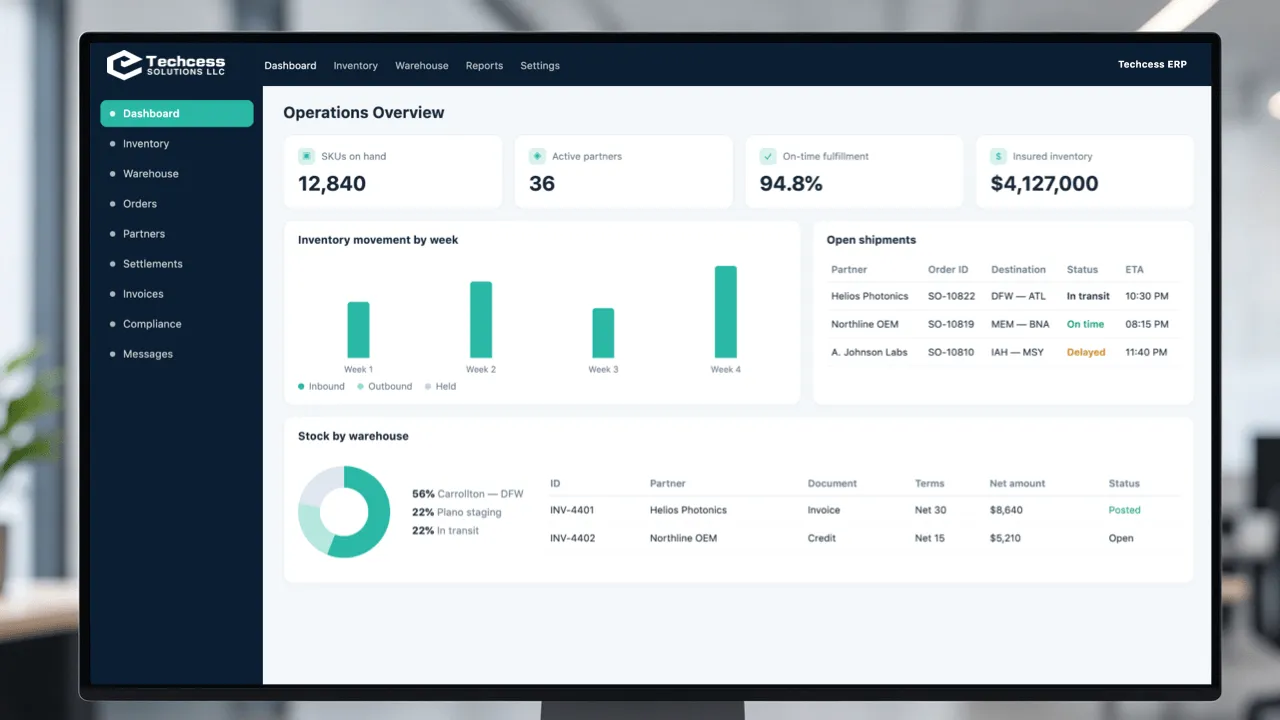This screenshot has width=1280, height=720.
Task: Click the In transit shipment status
Action: pyautogui.click(x=1088, y=296)
